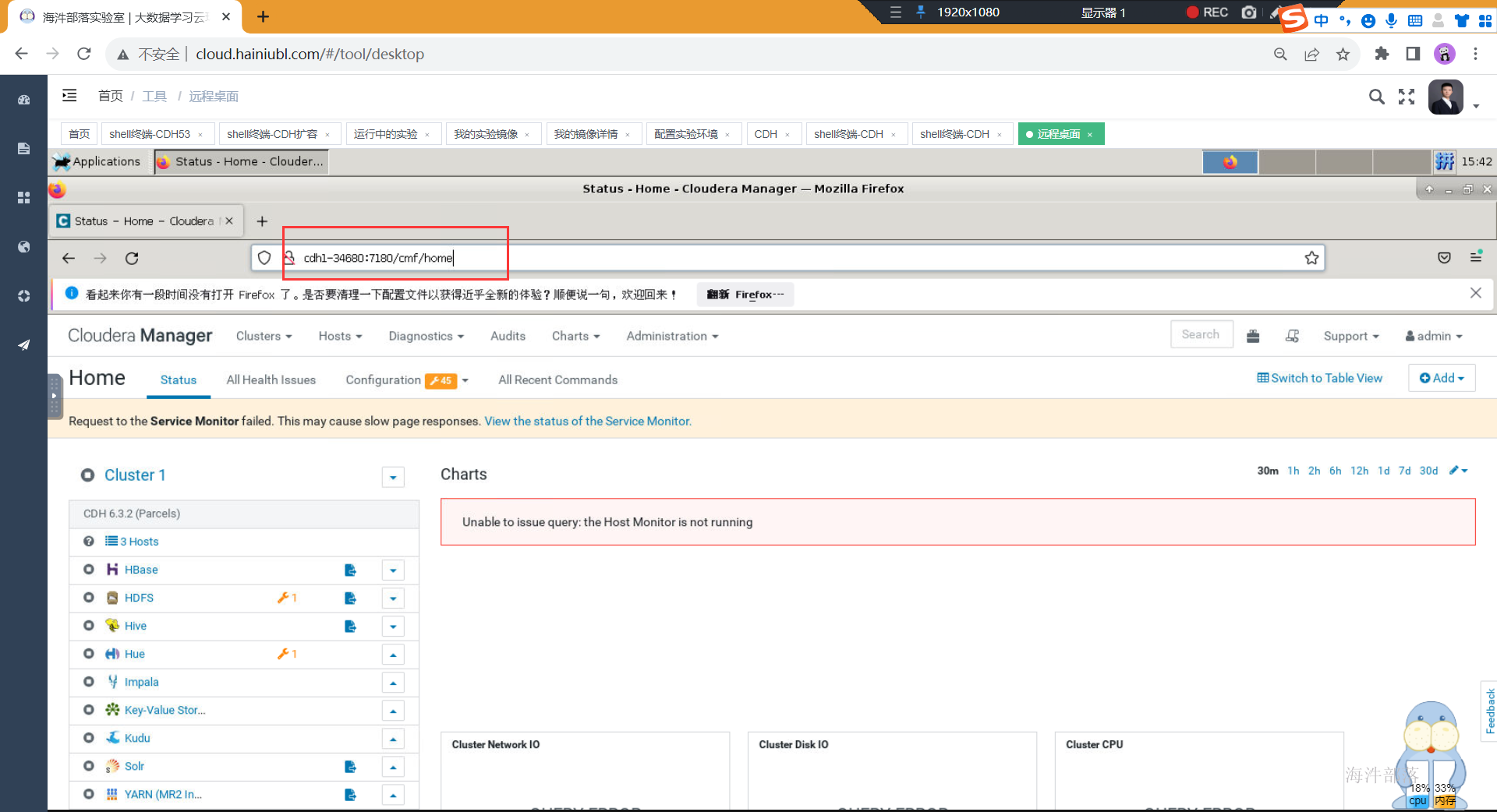Click the paper plane icon in the sidebar
Viewport: 1497px width, 812px height.
24,344
